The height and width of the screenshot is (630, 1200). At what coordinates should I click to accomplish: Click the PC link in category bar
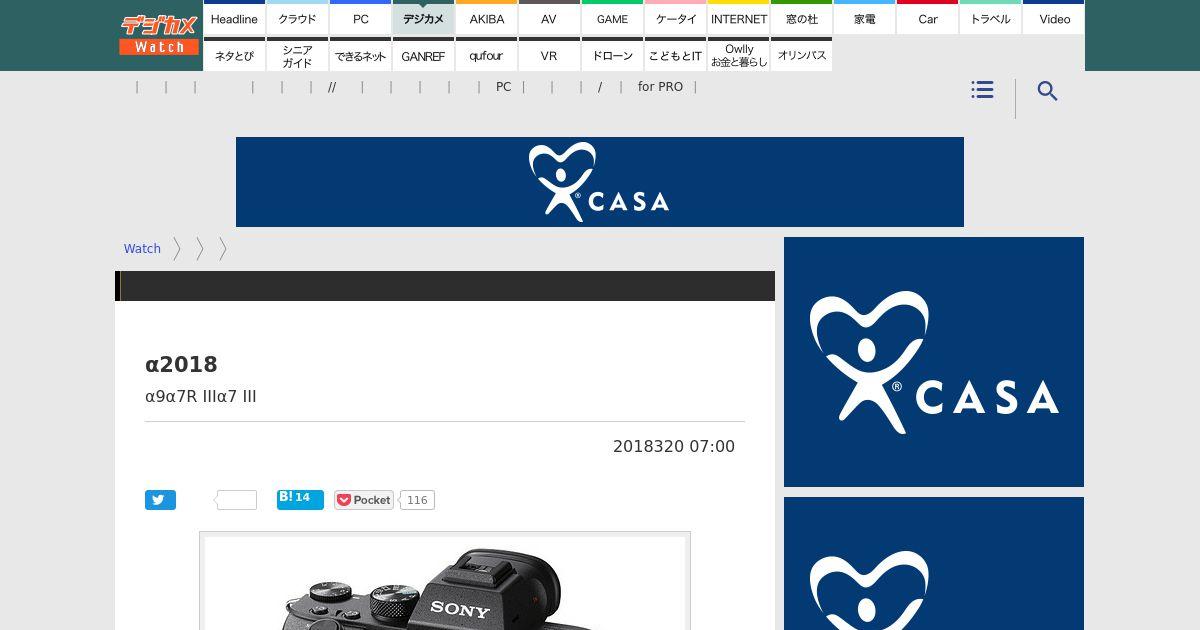[x=503, y=87]
